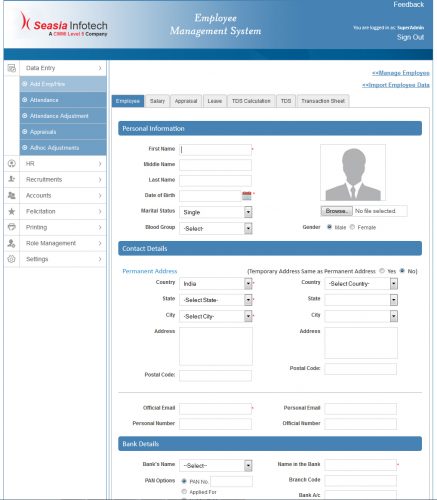Click the Middle Name input field
The height and width of the screenshot is (500, 437).
215,165
